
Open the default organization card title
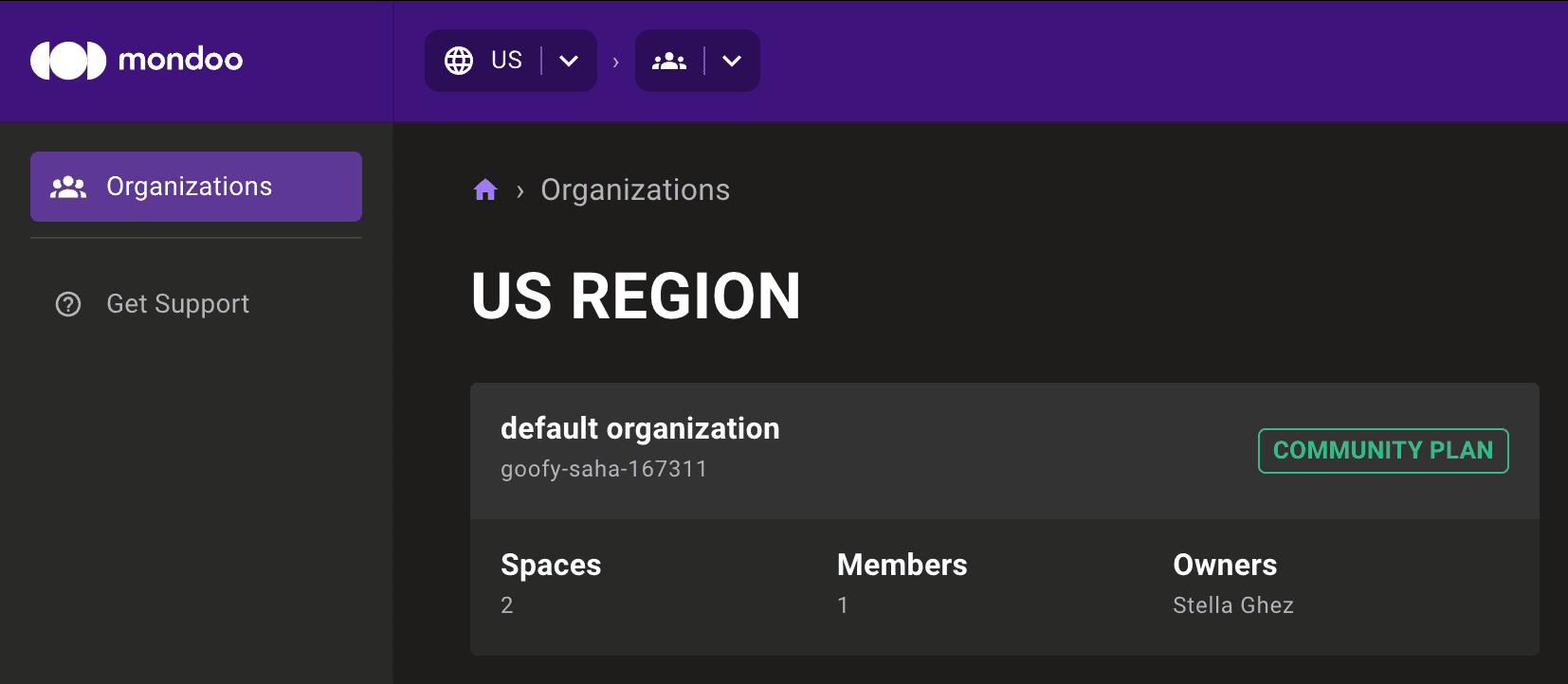pos(640,428)
